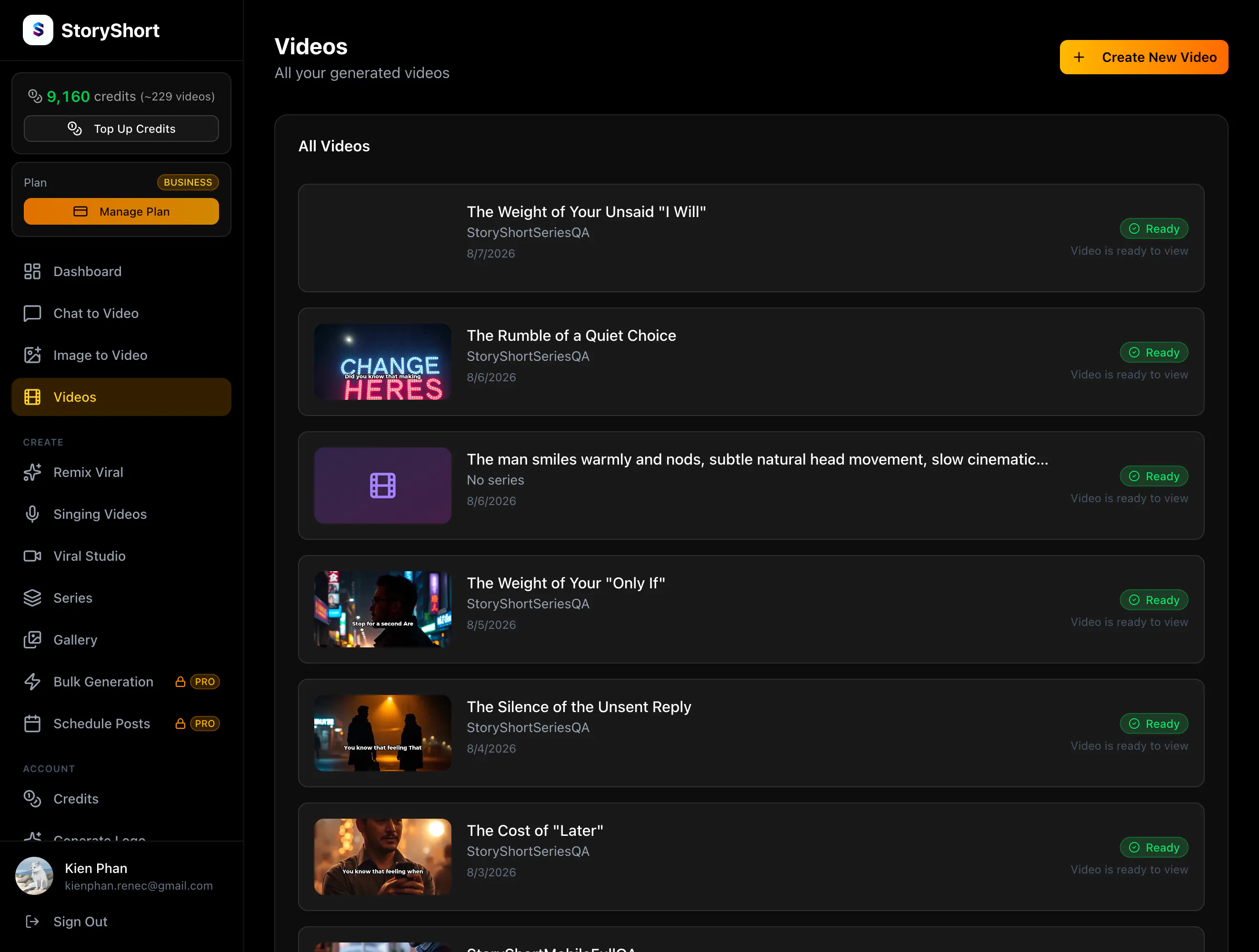This screenshot has height=952, width=1259.
Task: Click the Gallery images icon
Action: pos(32,640)
